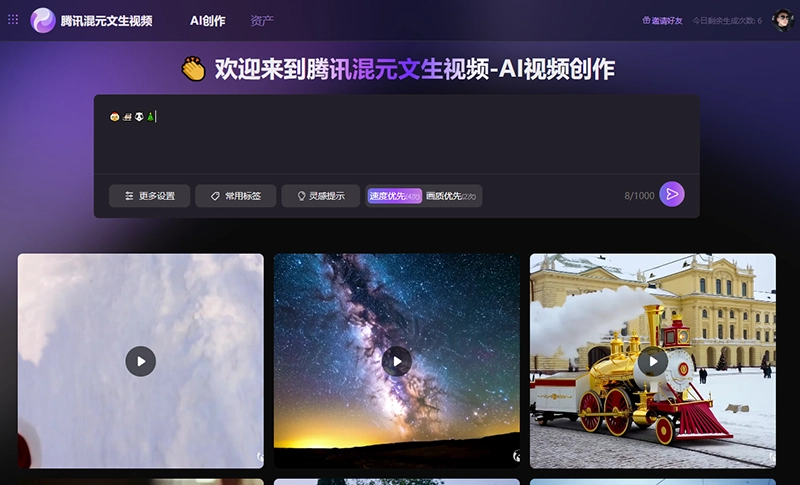Click the 8/1000 character count
The image size is (800, 485).
click(x=639, y=196)
